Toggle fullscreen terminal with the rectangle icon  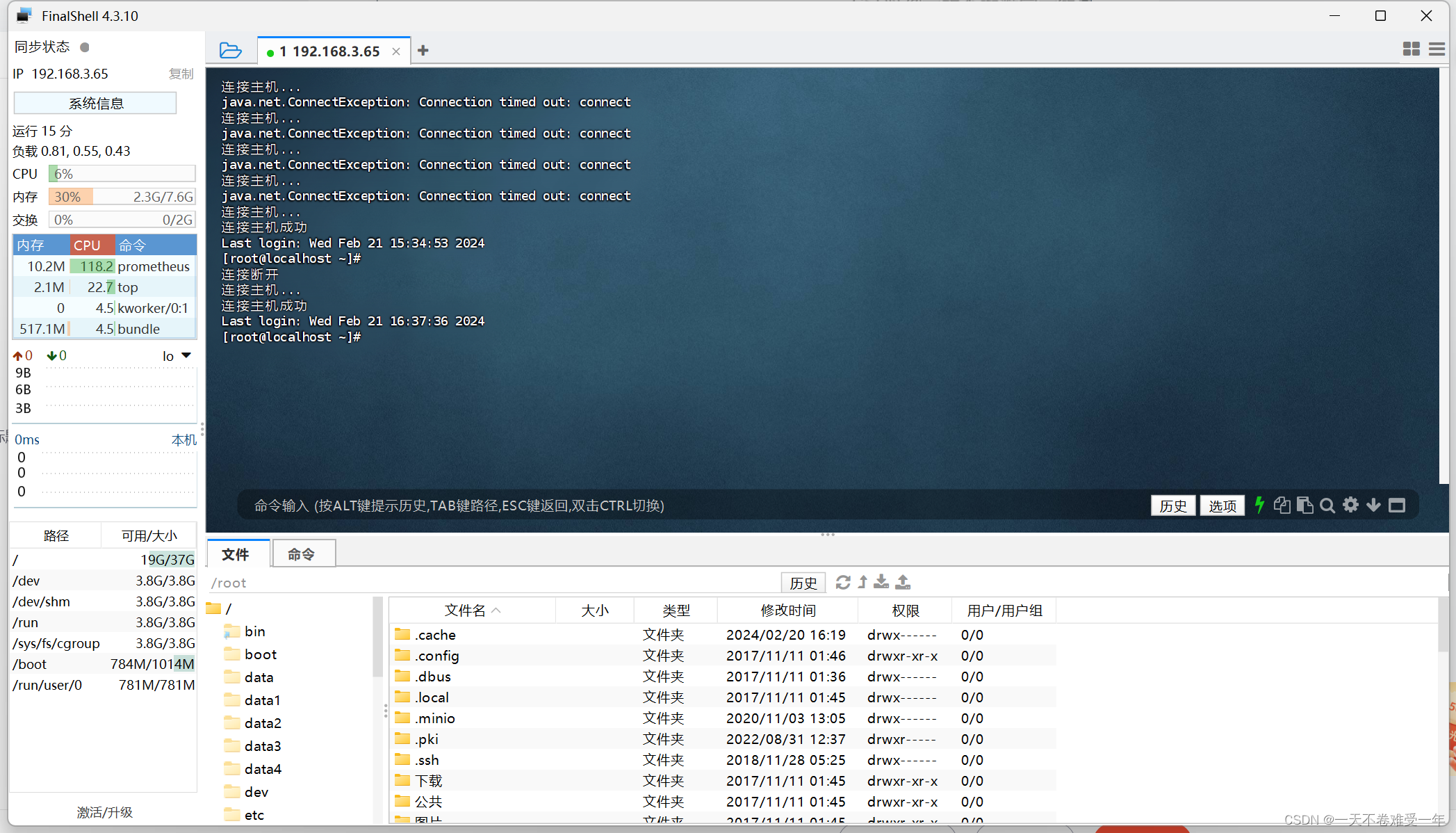click(1398, 506)
